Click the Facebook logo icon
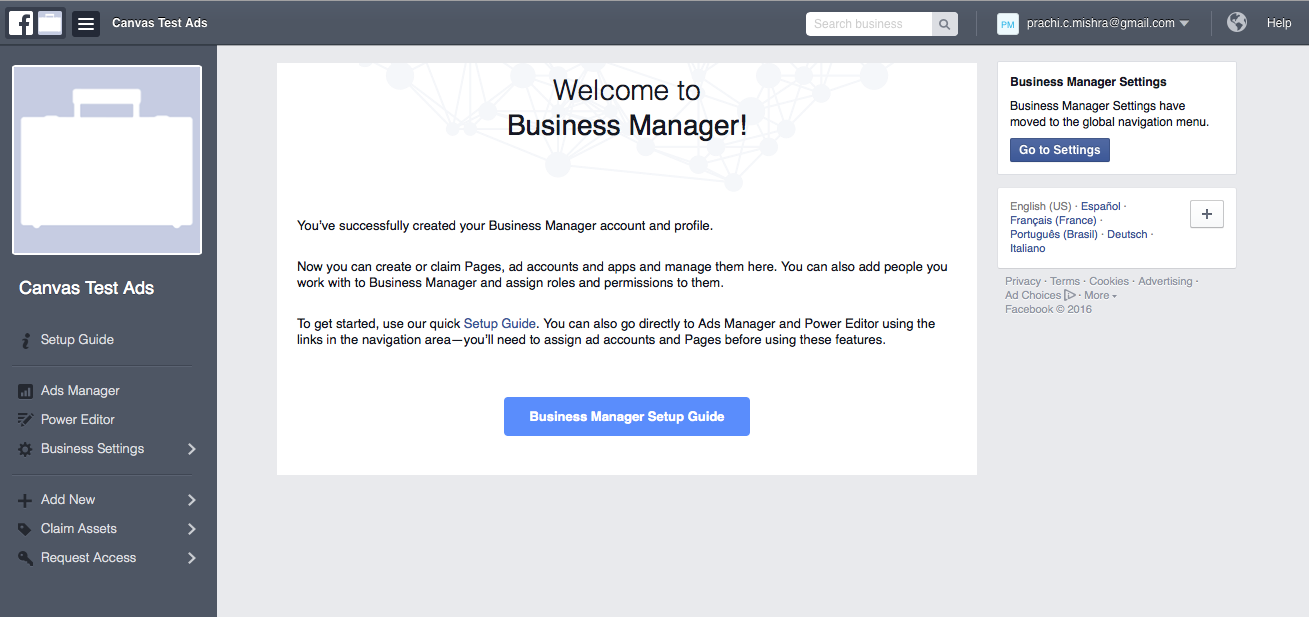 21,22
